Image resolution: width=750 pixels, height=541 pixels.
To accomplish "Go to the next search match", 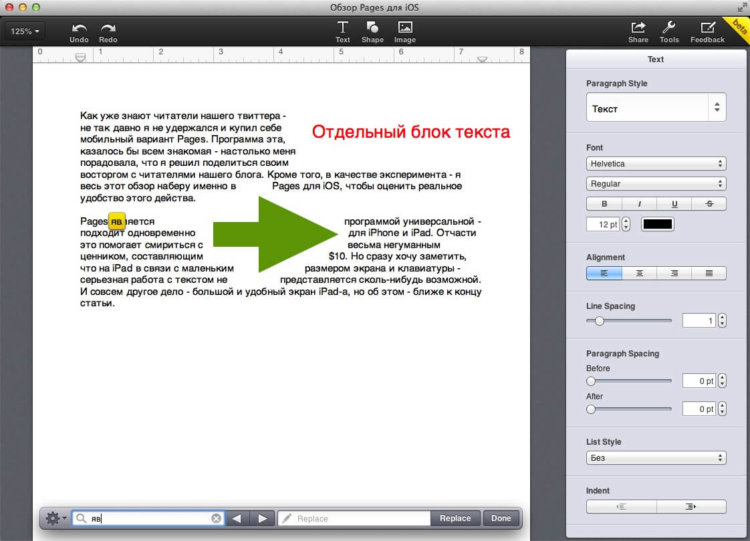I will click(x=262, y=518).
